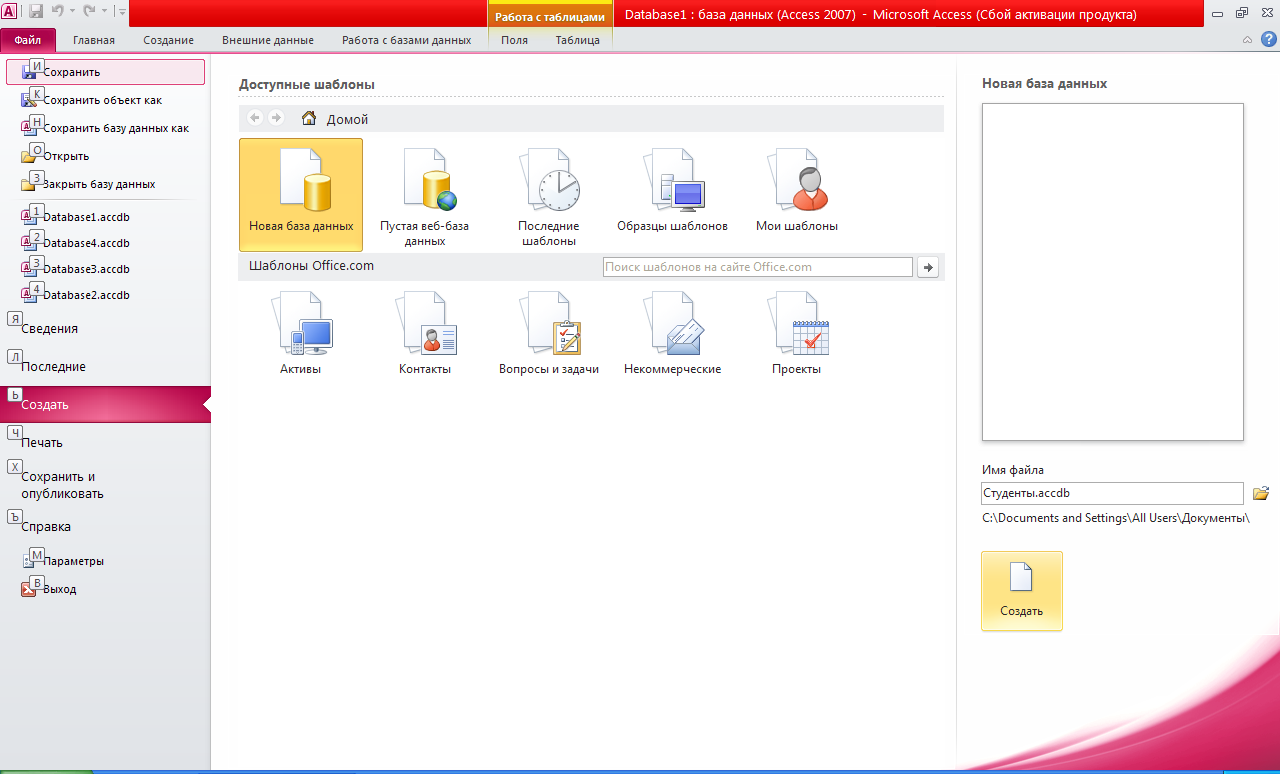The image size is (1280, 774).
Task: Open the Файл tab
Action: 28,40
